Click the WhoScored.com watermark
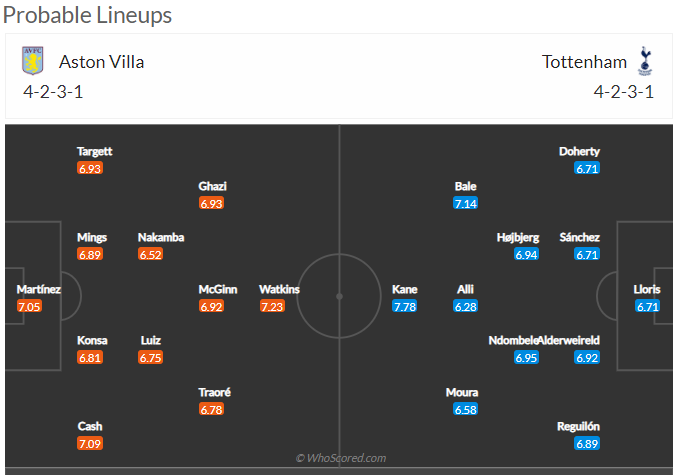Viewport: 677px width, 475px height. pyautogui.click(x=340, y=459)
